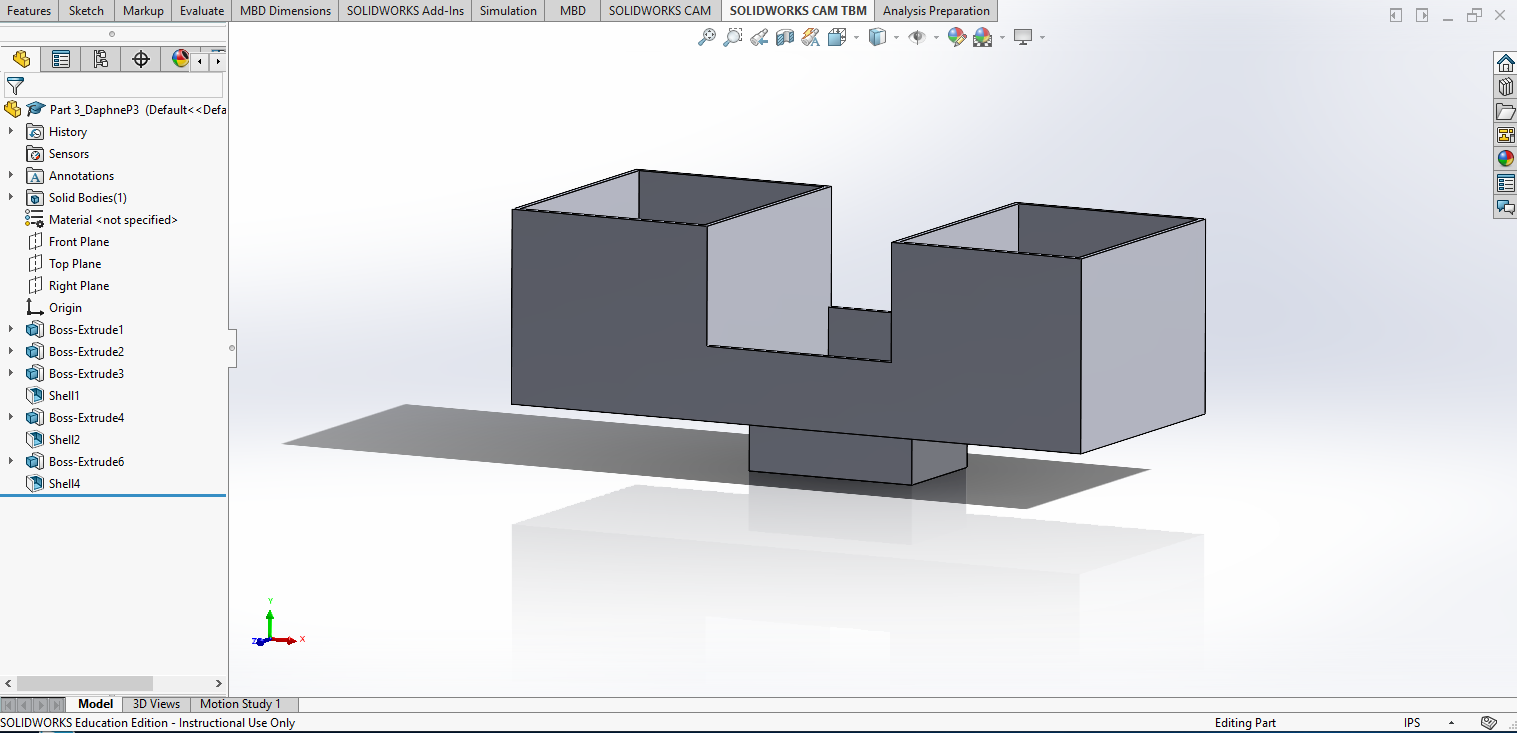Click the Apply Scene icon
The width and height of the screenshot is (1517, 733).
[x=983, y=37]
